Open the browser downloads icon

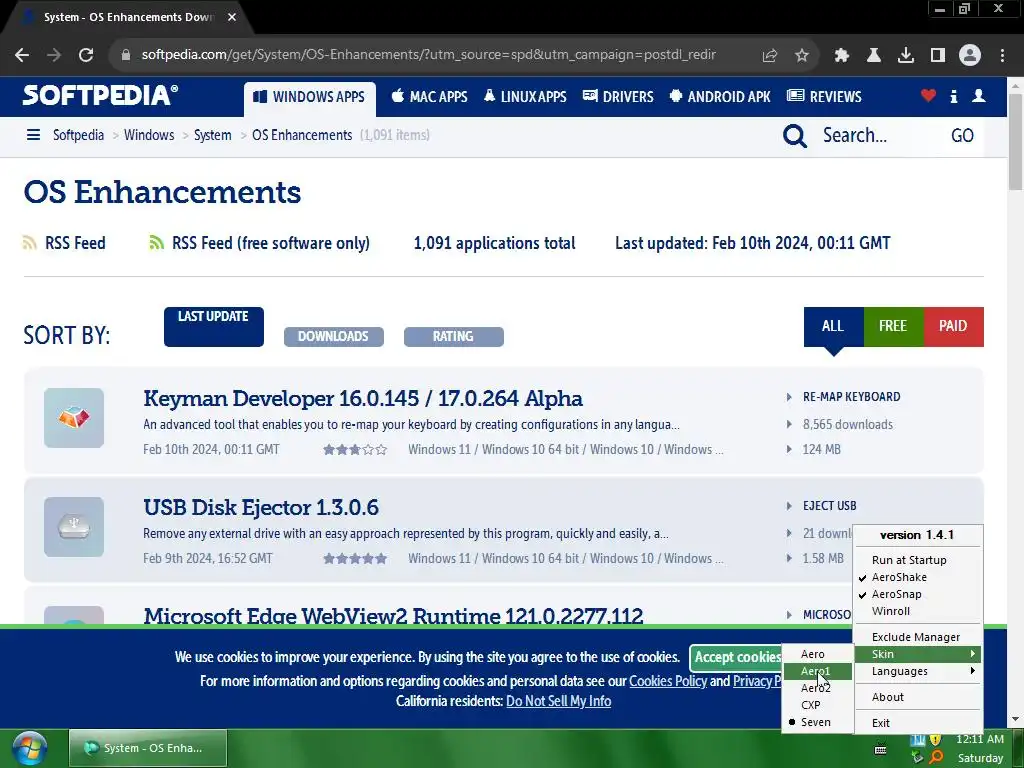coord(906,56)
